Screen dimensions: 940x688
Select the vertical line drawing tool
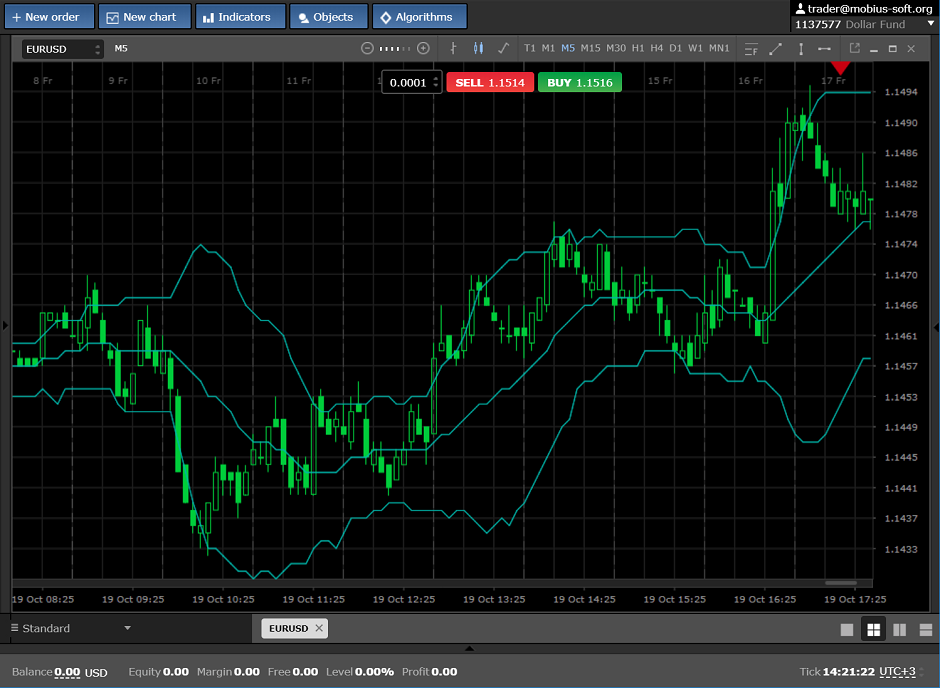click(801, 49)
